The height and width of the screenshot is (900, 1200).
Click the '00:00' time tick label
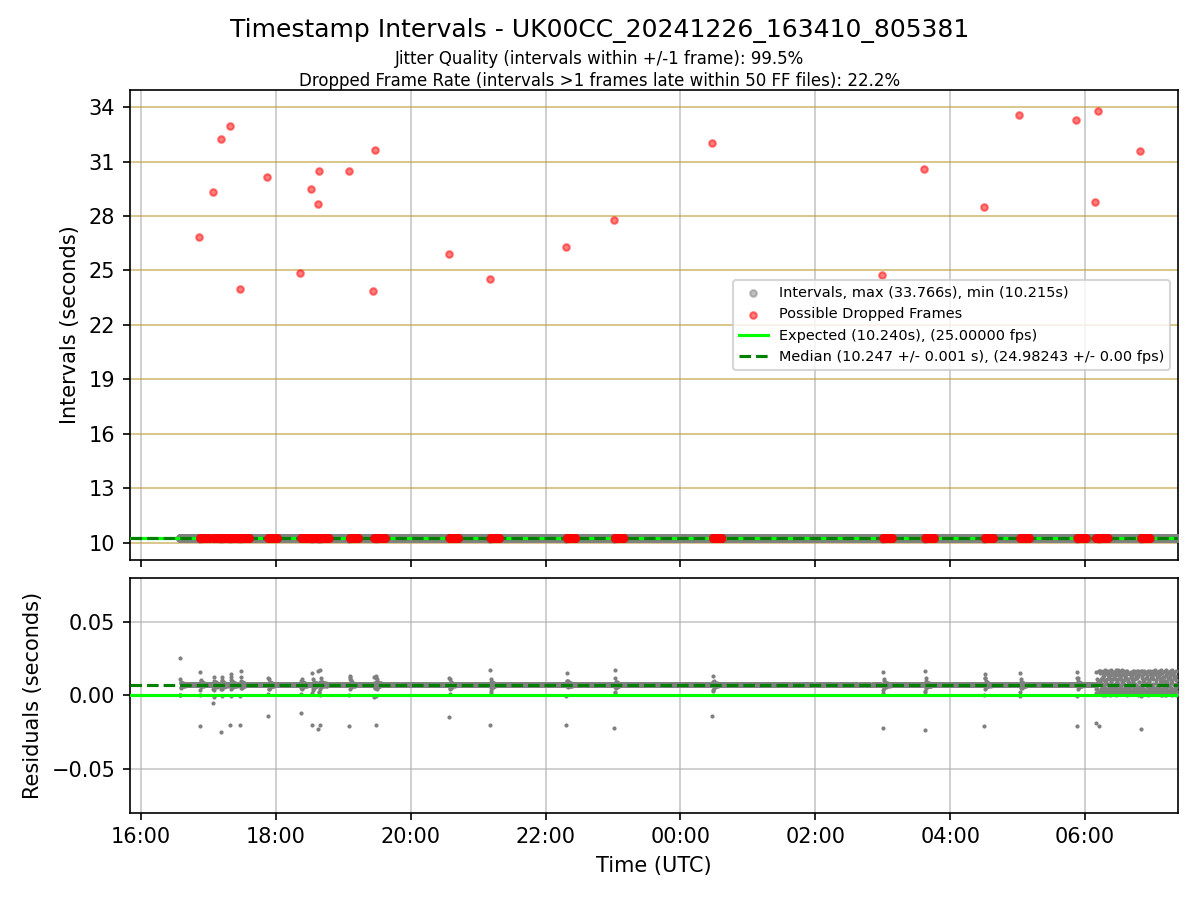click(x=680, y=835)
